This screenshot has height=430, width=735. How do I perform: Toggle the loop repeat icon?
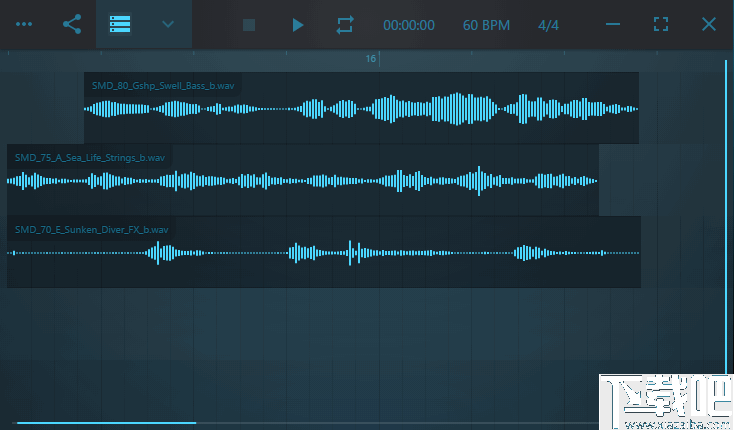(x=345, y=25)
